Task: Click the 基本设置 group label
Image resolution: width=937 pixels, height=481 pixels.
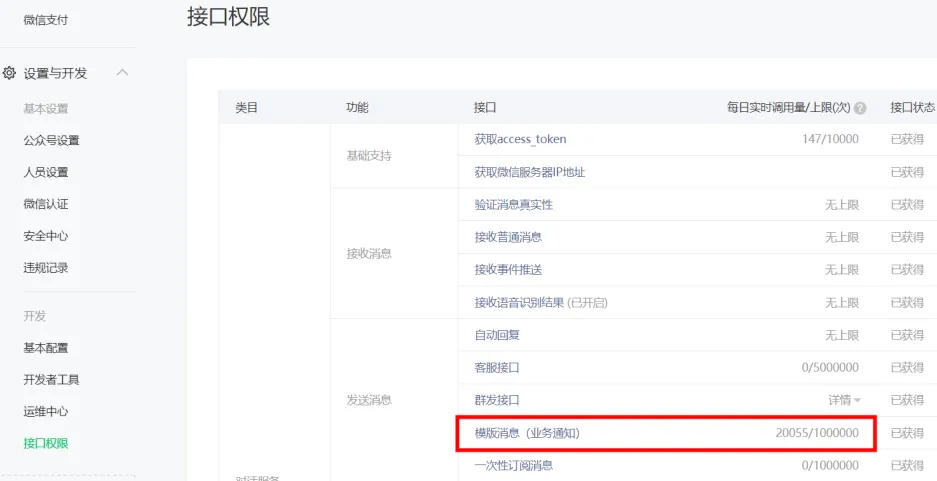Action: [x=45, y=109]
